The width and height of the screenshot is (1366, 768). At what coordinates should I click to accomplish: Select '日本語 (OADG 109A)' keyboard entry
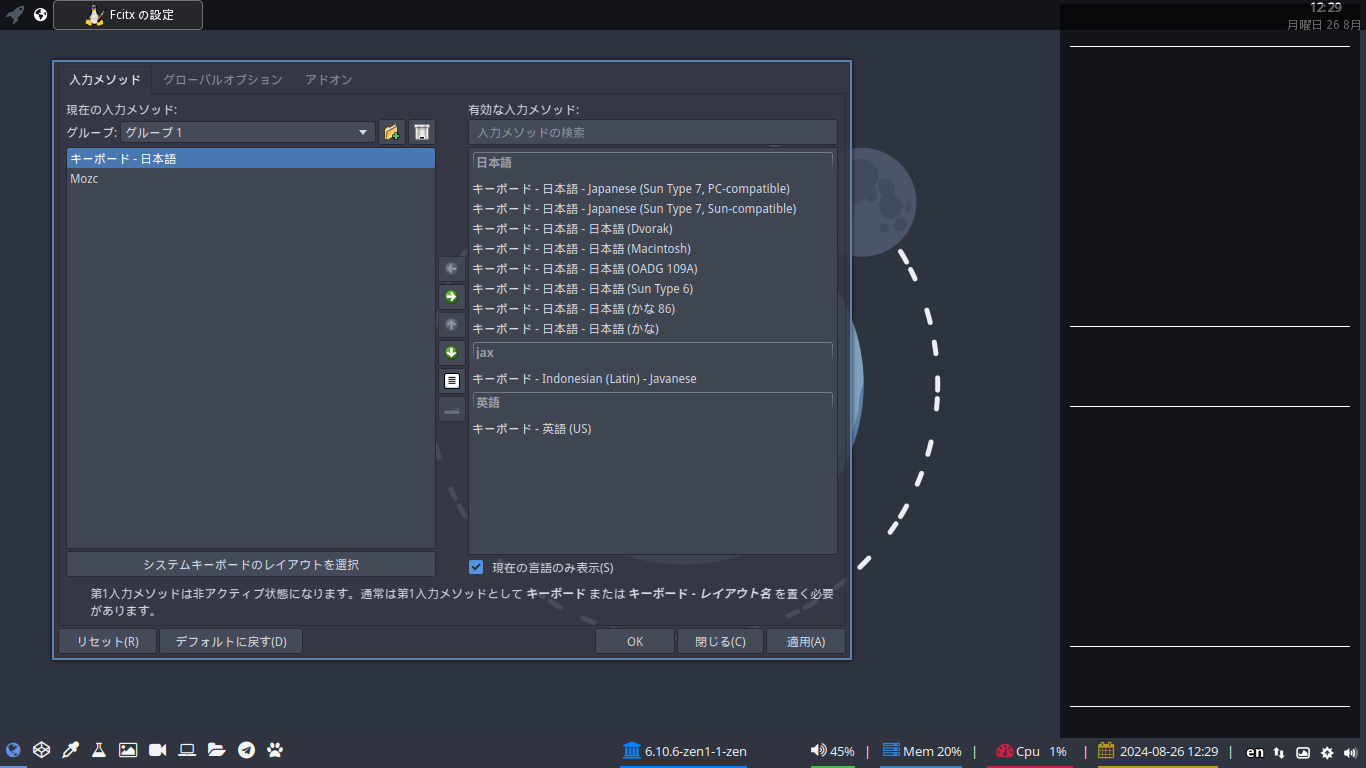point(653,268)
